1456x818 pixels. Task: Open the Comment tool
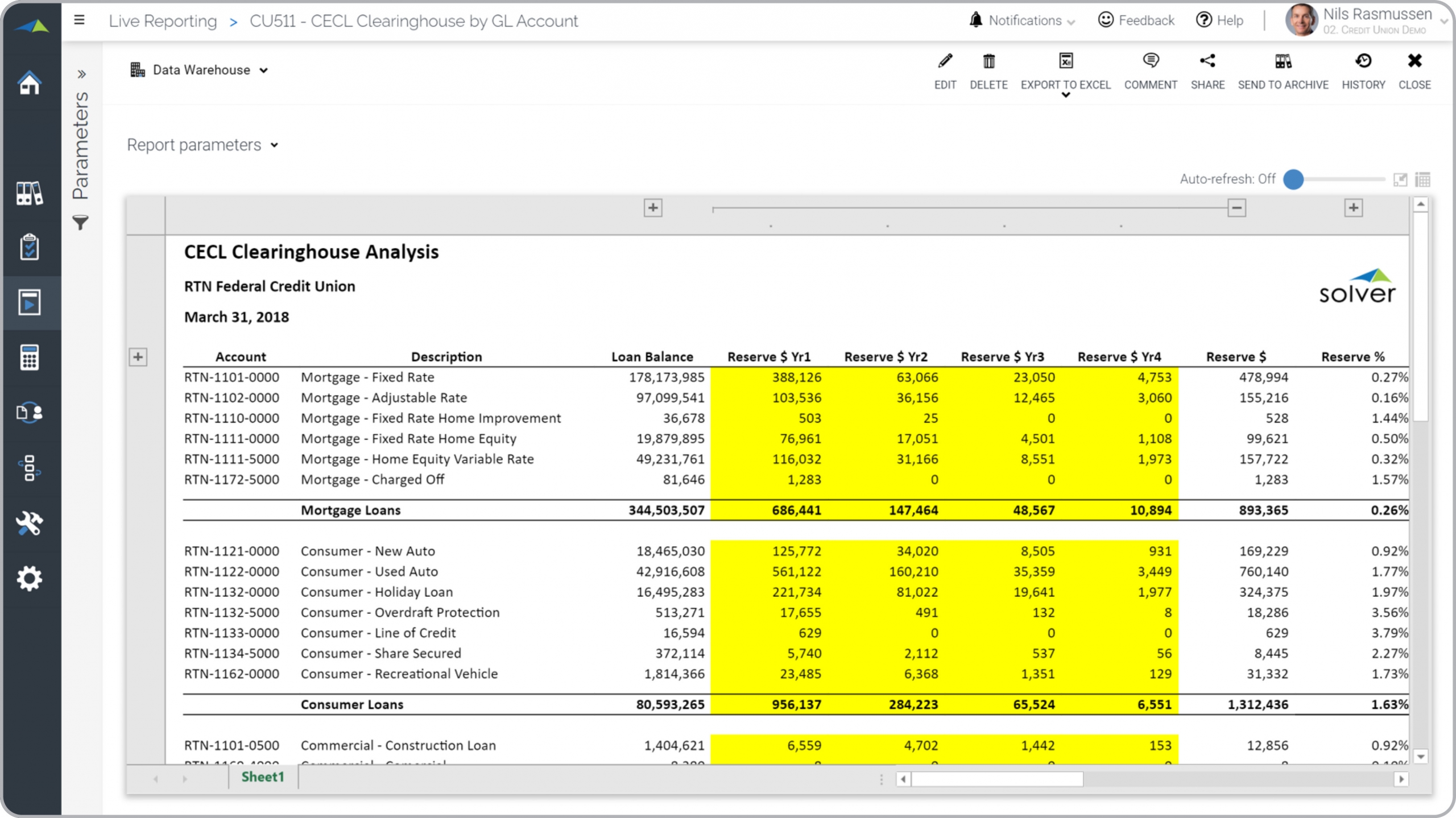click(x=1150, y=61)
